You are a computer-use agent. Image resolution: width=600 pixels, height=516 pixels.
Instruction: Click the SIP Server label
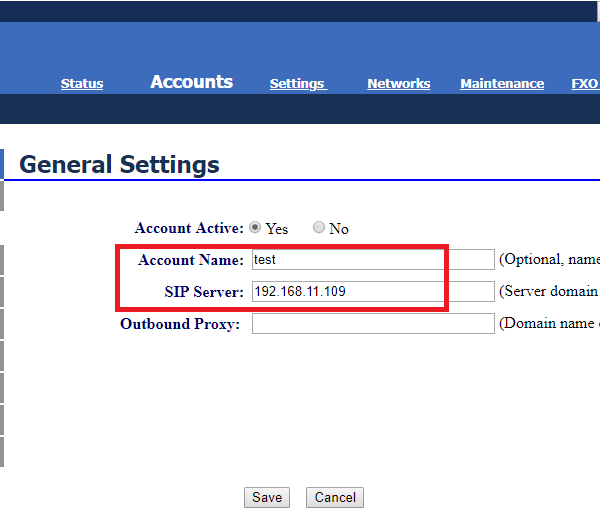click(x=204, y=292)
